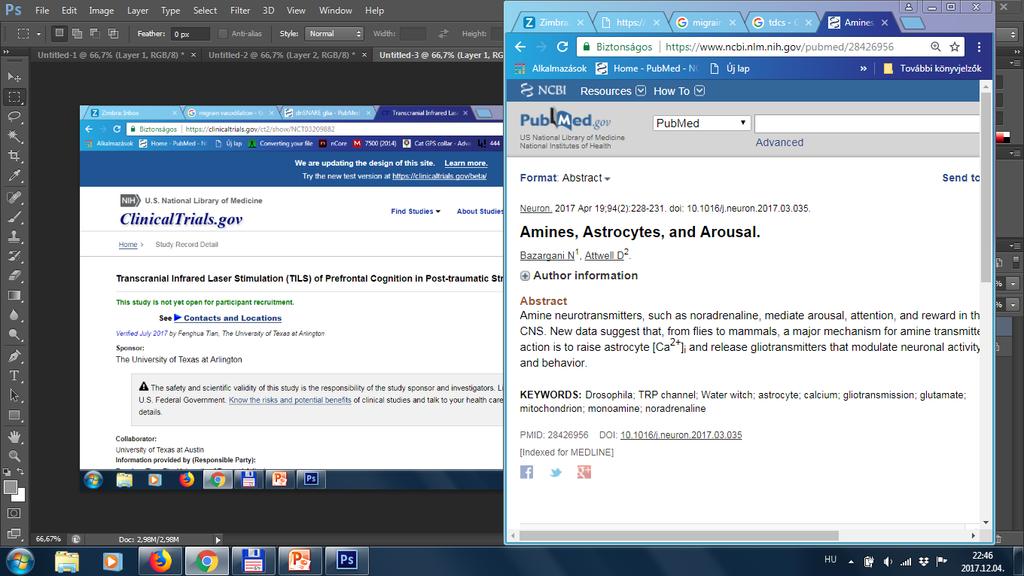Open the PubMed database dropdown

[x=701, y=123]
